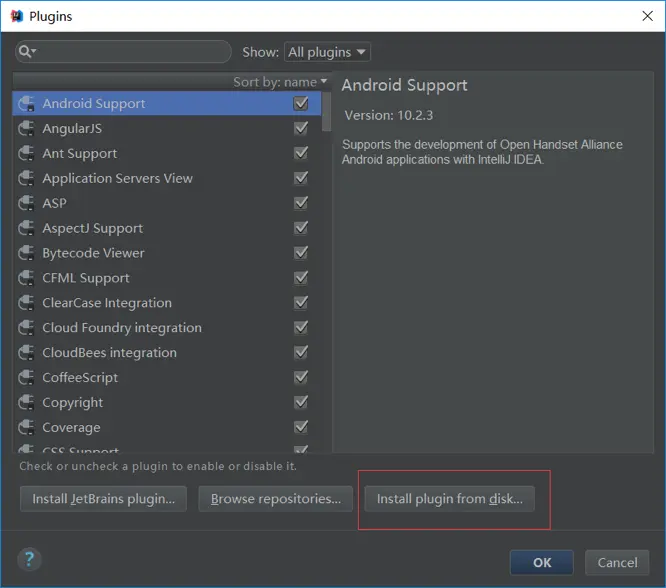Viewport: 666px width, 588px height.
Task: Select CloudBees integration row text
Action: click(x=110, y=353)
